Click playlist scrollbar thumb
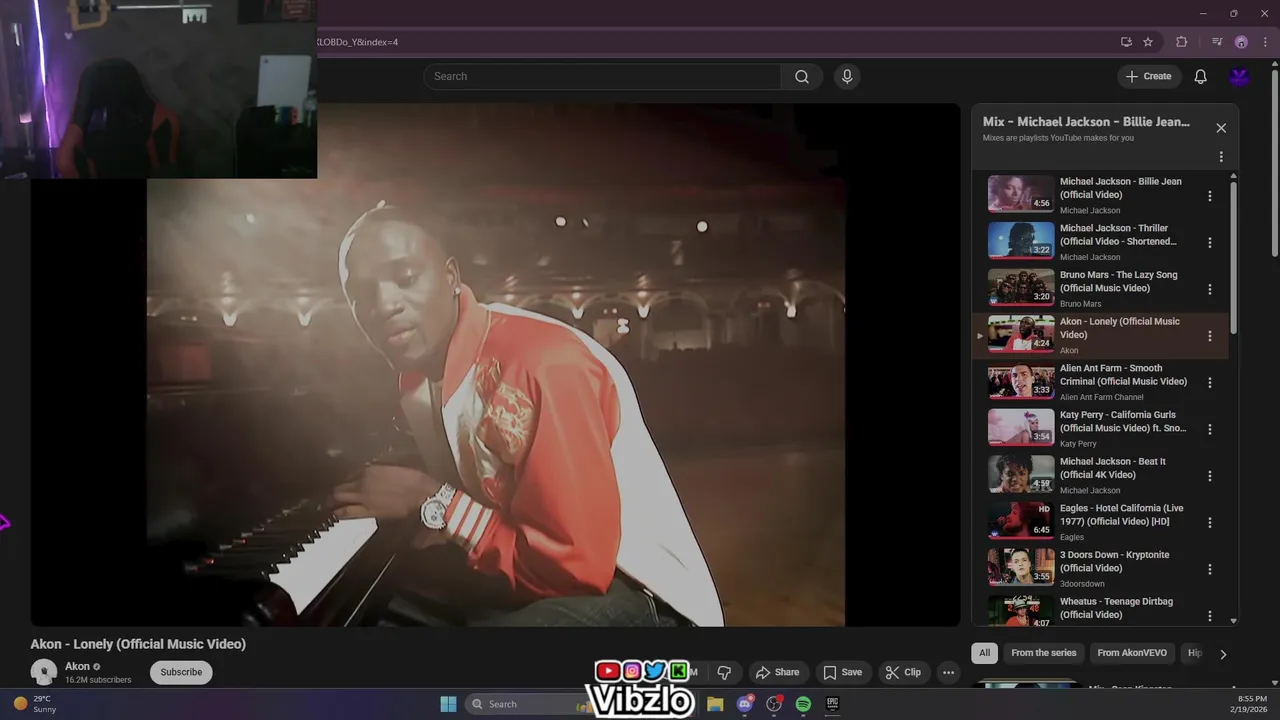Screen dimensions: 1280x720 point(1233,256)
